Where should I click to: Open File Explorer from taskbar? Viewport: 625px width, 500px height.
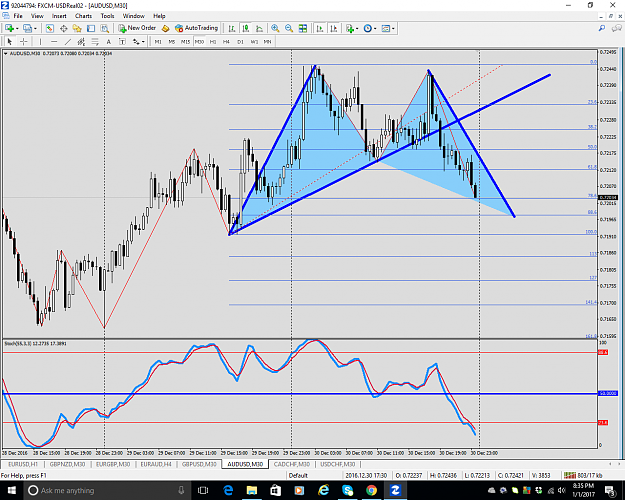252,490
